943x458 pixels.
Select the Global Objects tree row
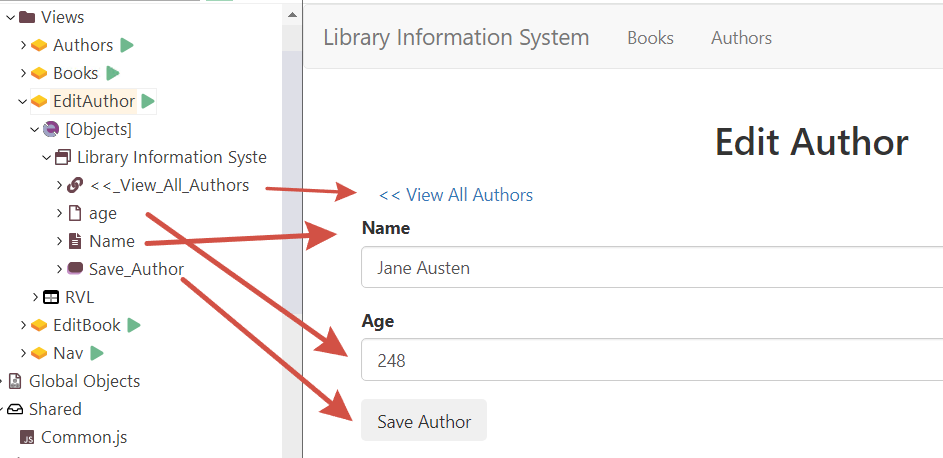click(84, 381)
